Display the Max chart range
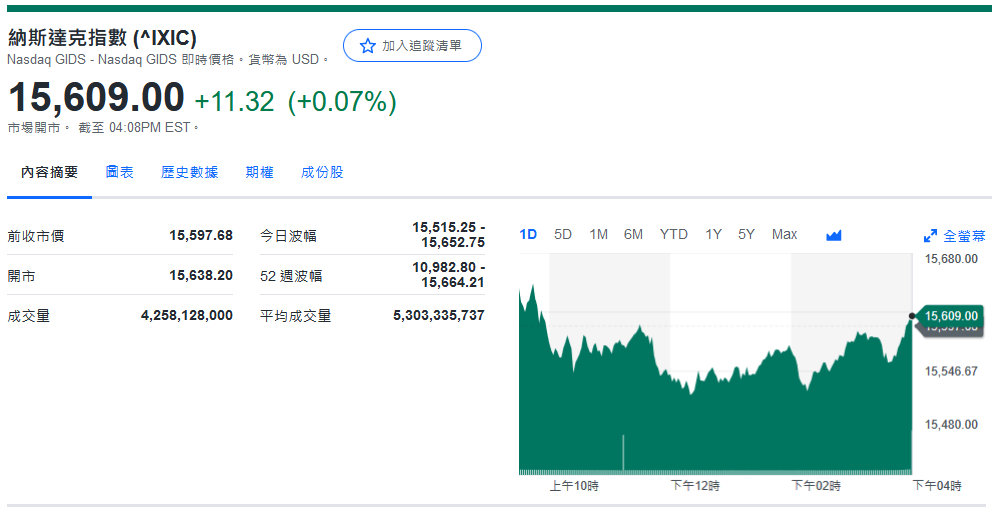 (x=784, y=234)
